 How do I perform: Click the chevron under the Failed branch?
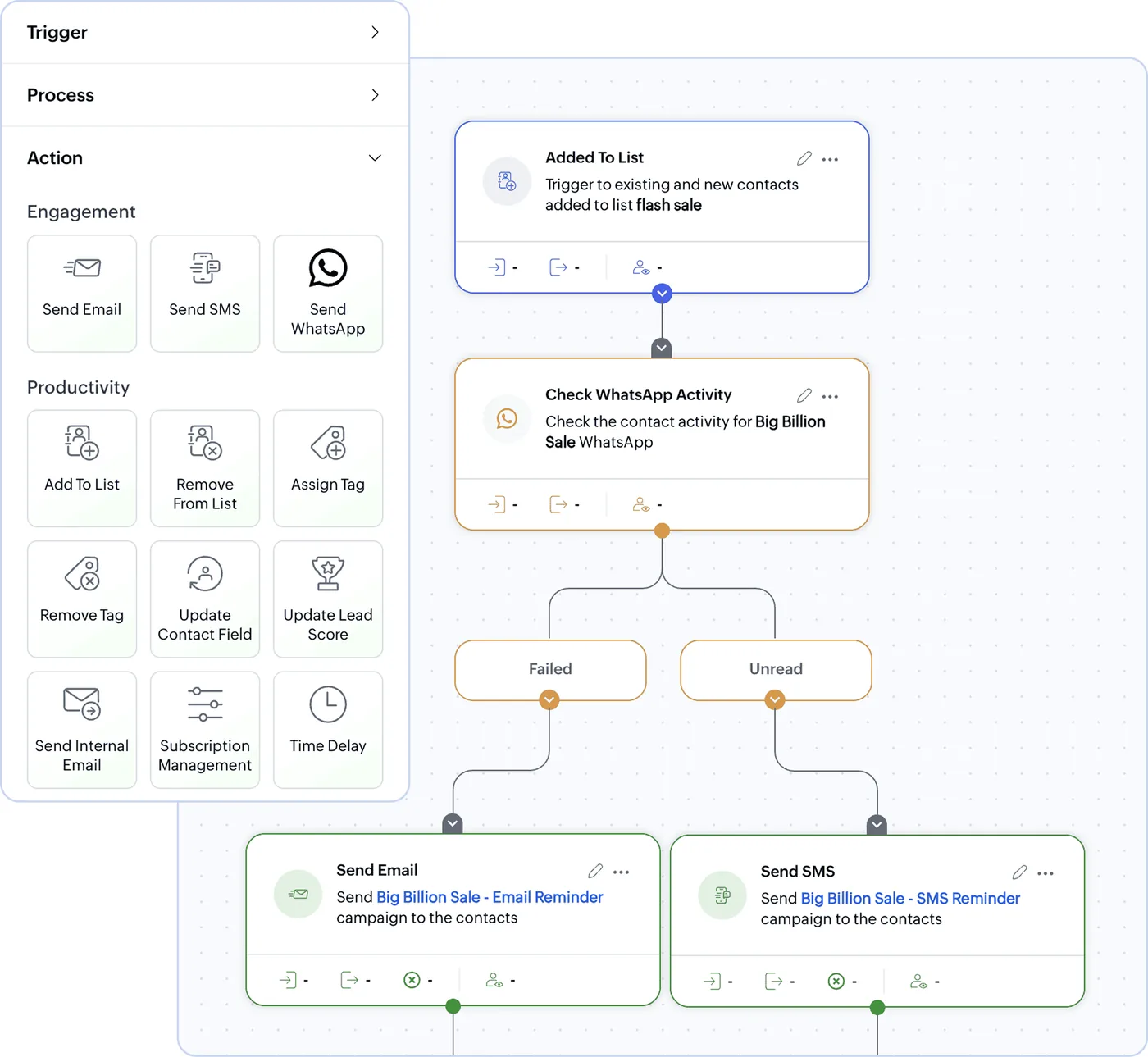click(x=549, y=699)
